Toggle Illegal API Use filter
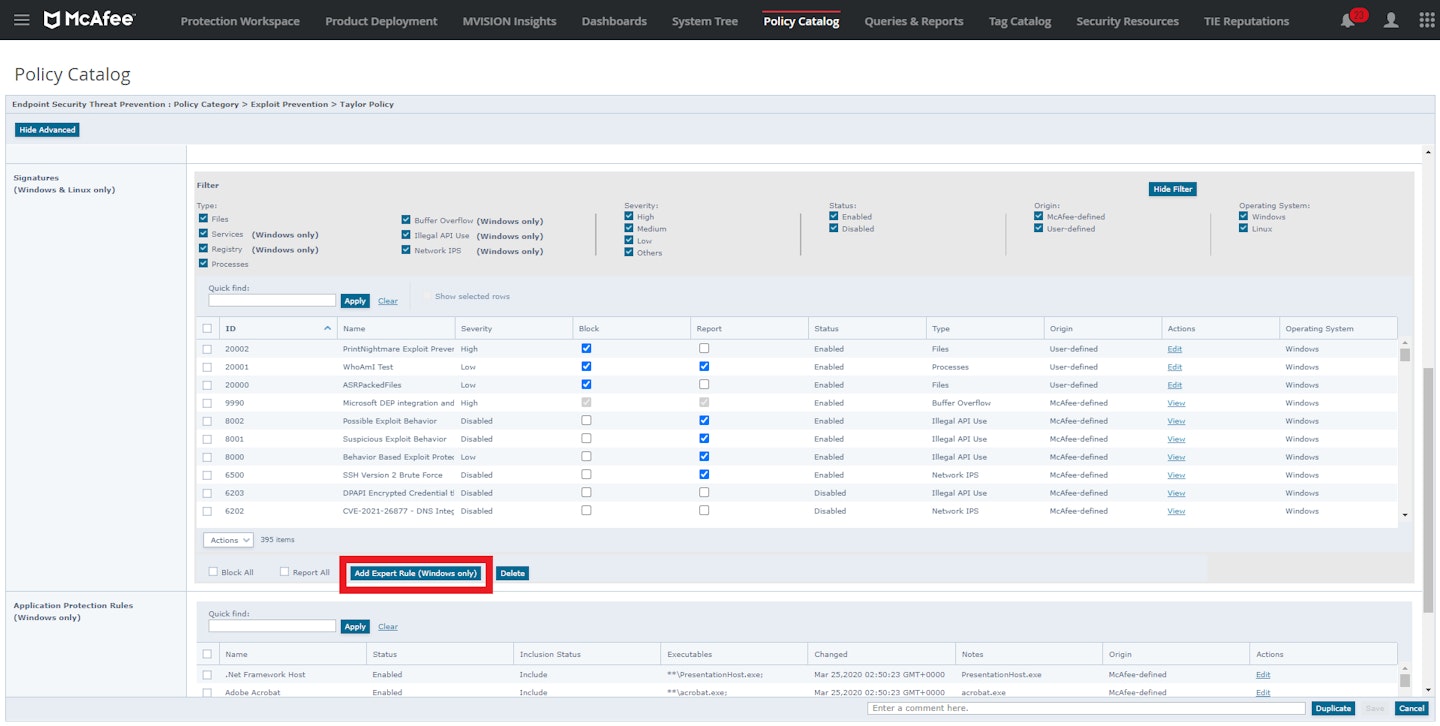Viewport: 1440px width, 726px height. (x=406, y=235)
